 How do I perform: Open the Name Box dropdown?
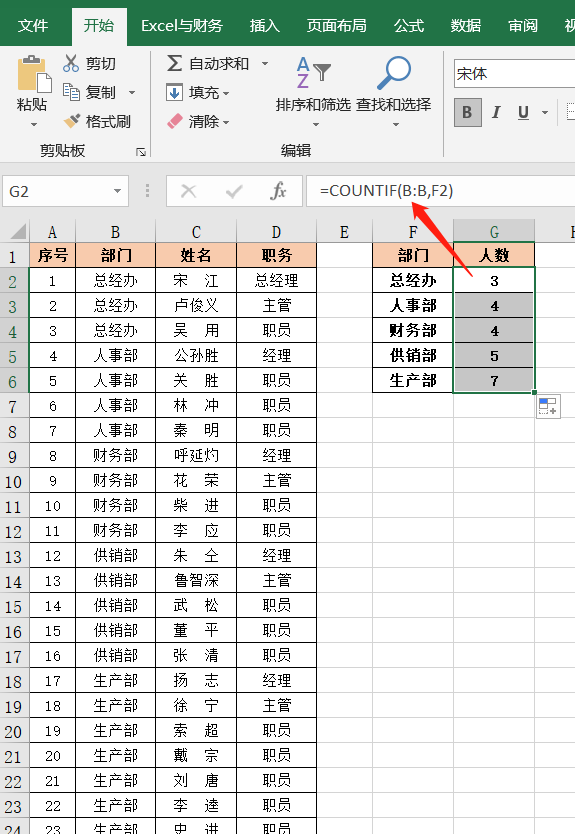[117, 191]
